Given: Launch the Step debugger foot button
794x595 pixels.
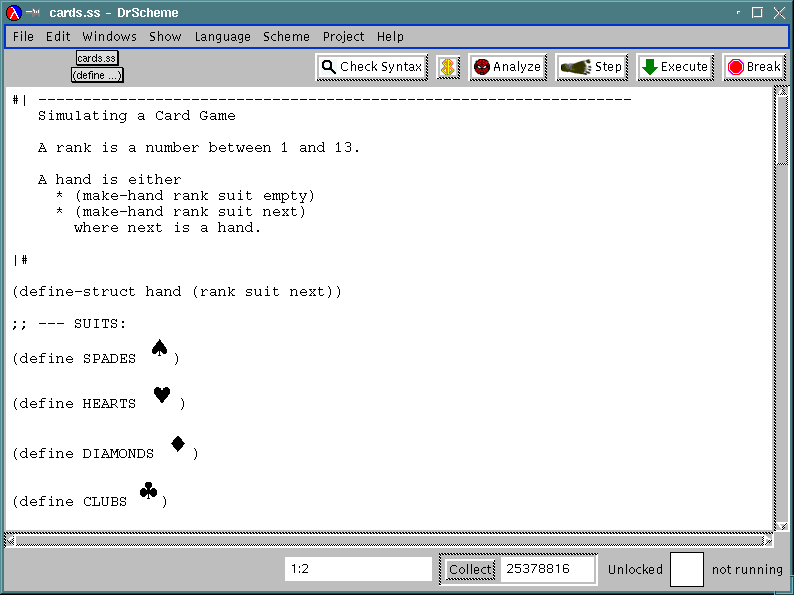Looking at the screenshot, I should point(591,67).
